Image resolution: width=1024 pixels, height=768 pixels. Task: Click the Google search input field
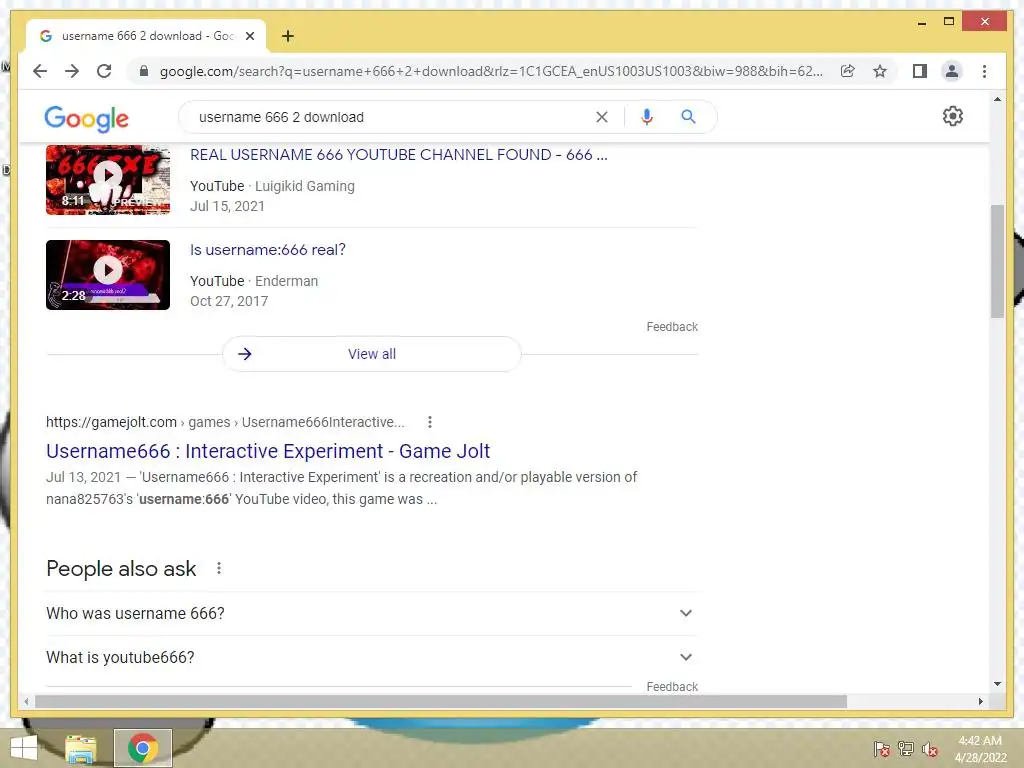coord(392,117)
